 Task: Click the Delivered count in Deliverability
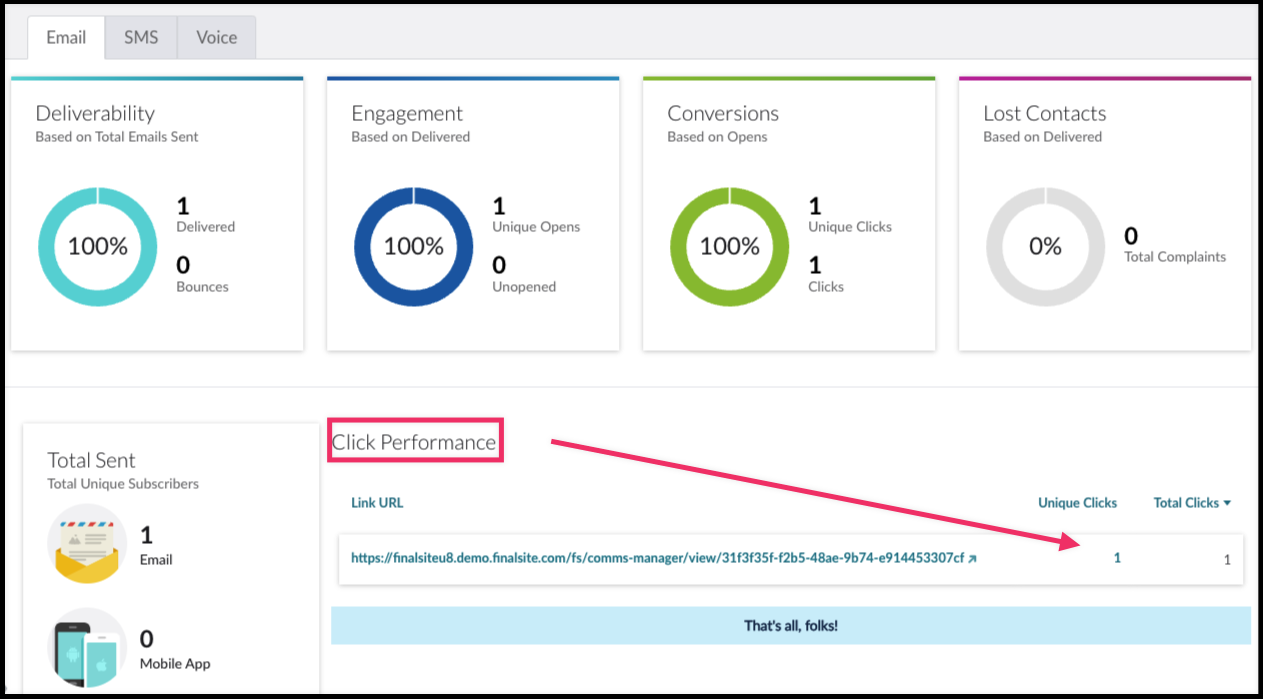coord(183,207)
